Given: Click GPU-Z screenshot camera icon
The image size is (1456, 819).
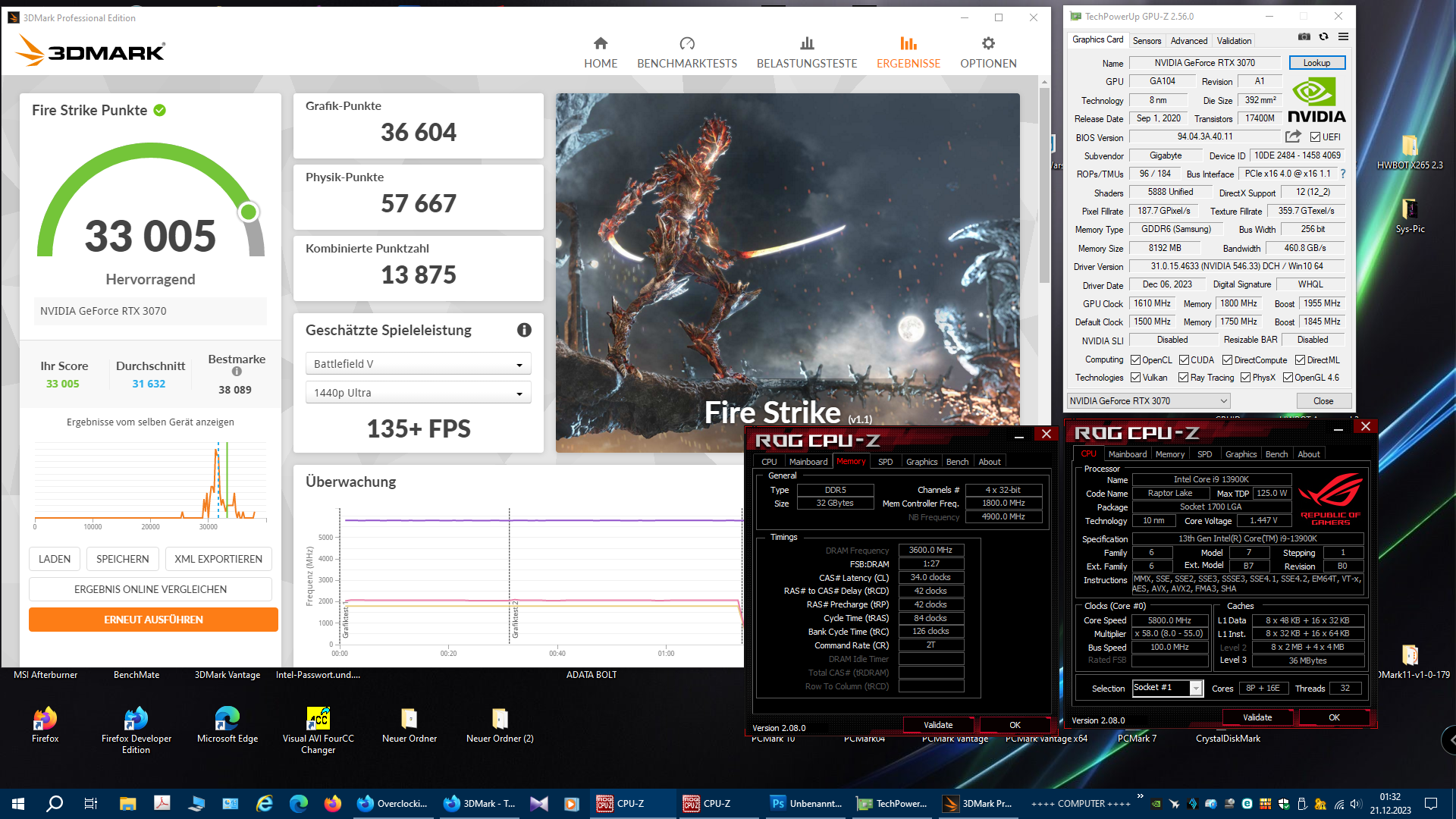Looking at the screenshot, I should (1304, 36).
